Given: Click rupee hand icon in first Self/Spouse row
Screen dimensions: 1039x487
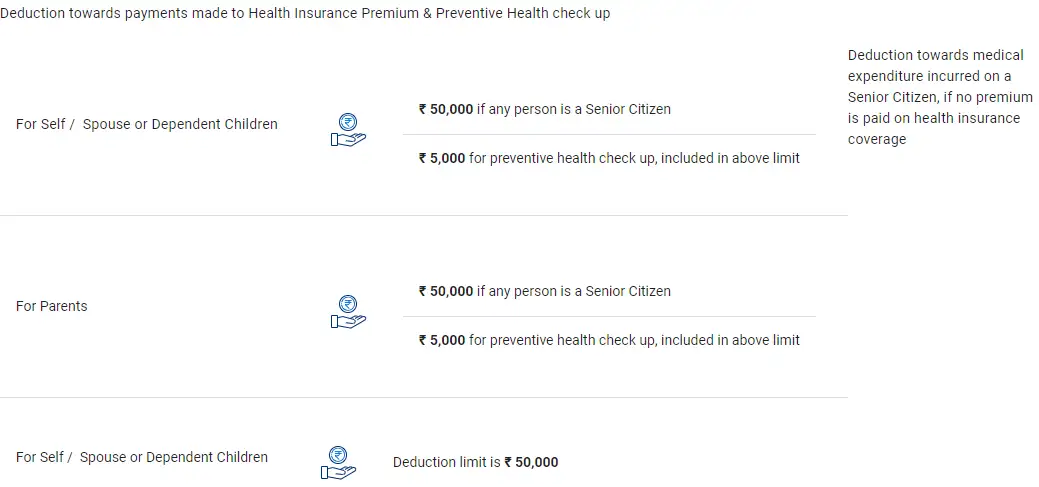Looking at the screenshot, I should click(x=348, y=130).
